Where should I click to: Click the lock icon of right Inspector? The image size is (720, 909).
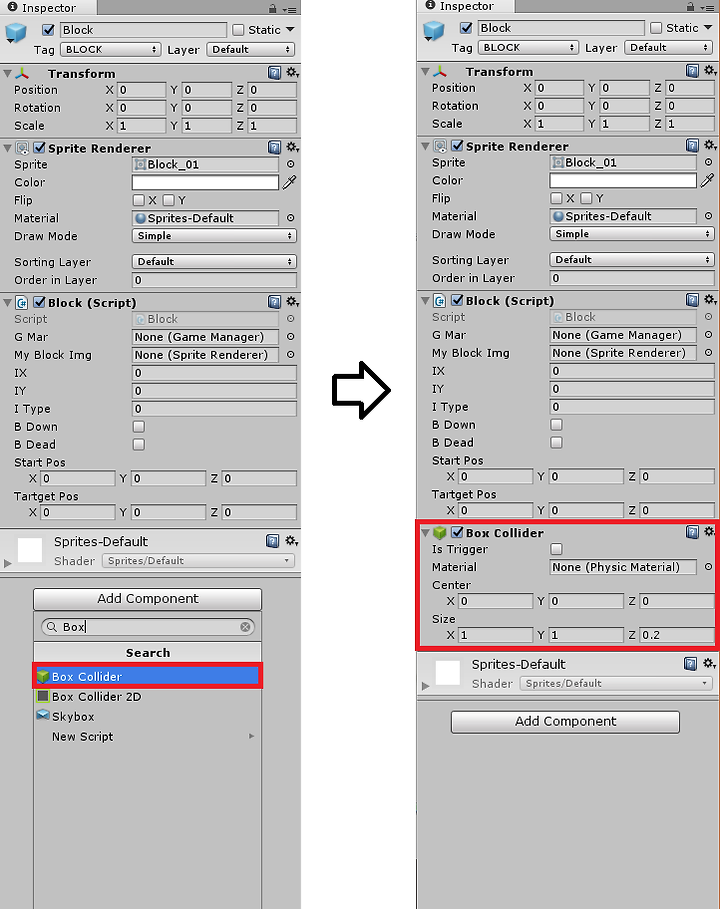[x=690, y=6]
